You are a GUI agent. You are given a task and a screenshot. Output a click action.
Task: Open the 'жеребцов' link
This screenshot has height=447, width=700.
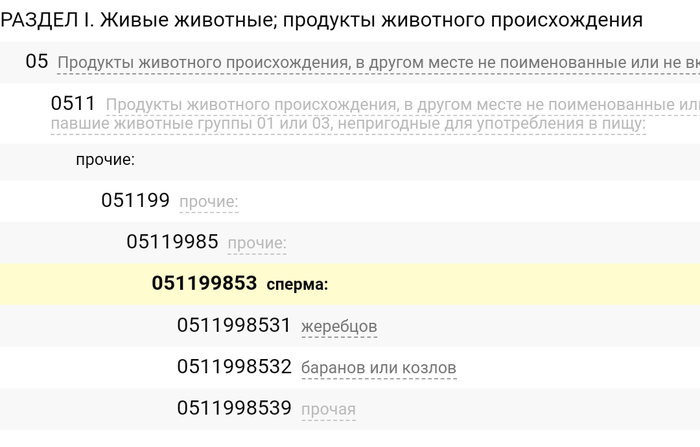[x=339, y=327]
